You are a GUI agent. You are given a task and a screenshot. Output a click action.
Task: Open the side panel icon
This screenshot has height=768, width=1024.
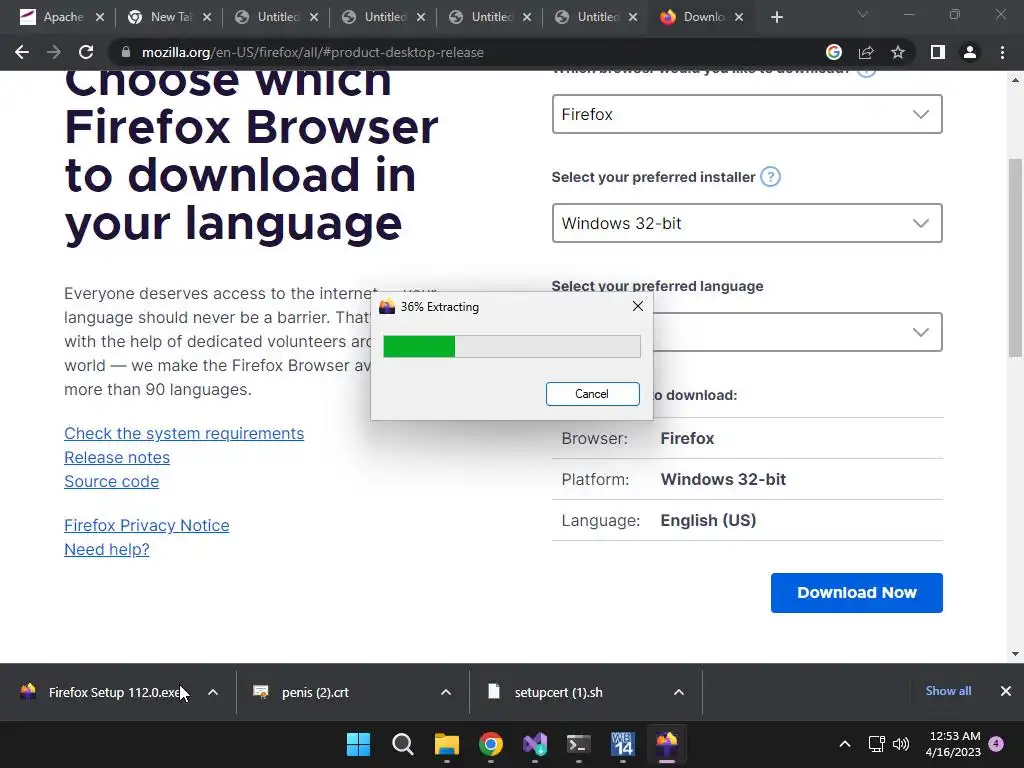coord(938,52)
